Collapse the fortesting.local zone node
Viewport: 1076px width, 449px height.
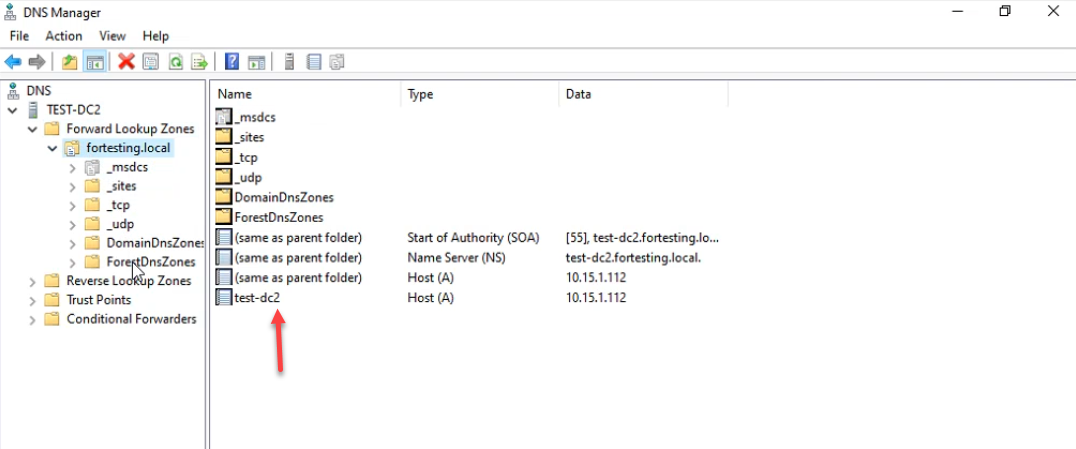pos(52,148)
